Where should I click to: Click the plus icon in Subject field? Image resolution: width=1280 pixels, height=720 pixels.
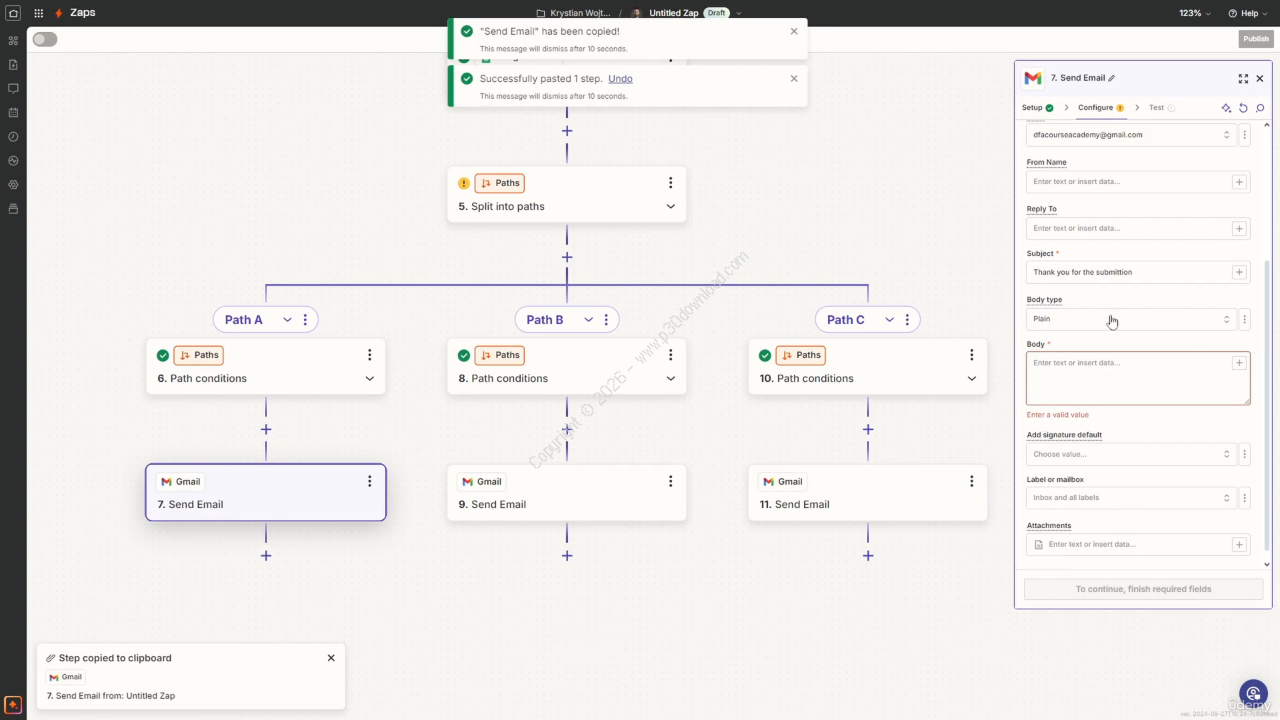pos(1239,272)
